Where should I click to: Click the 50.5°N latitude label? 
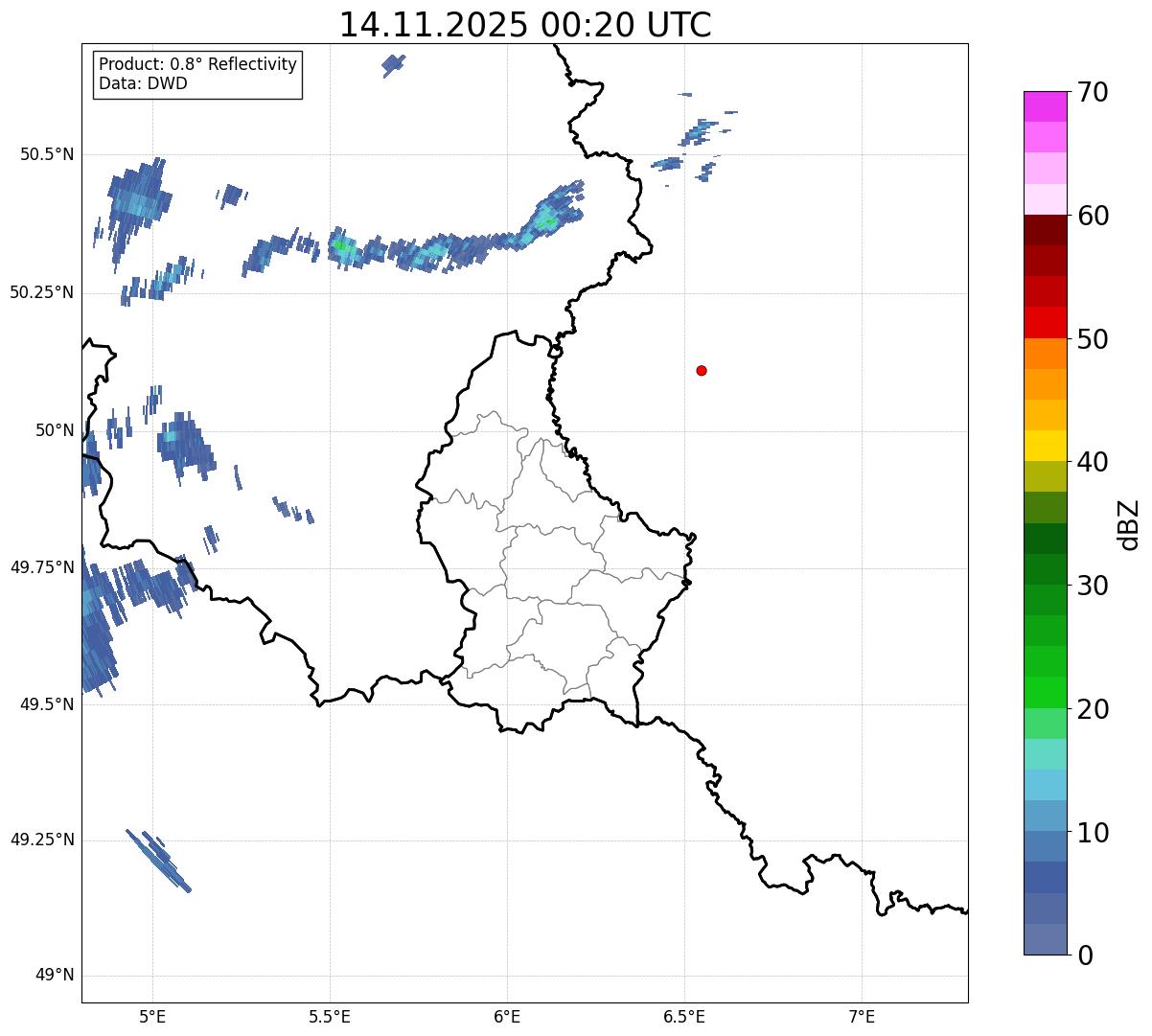[x=48, y=154]
